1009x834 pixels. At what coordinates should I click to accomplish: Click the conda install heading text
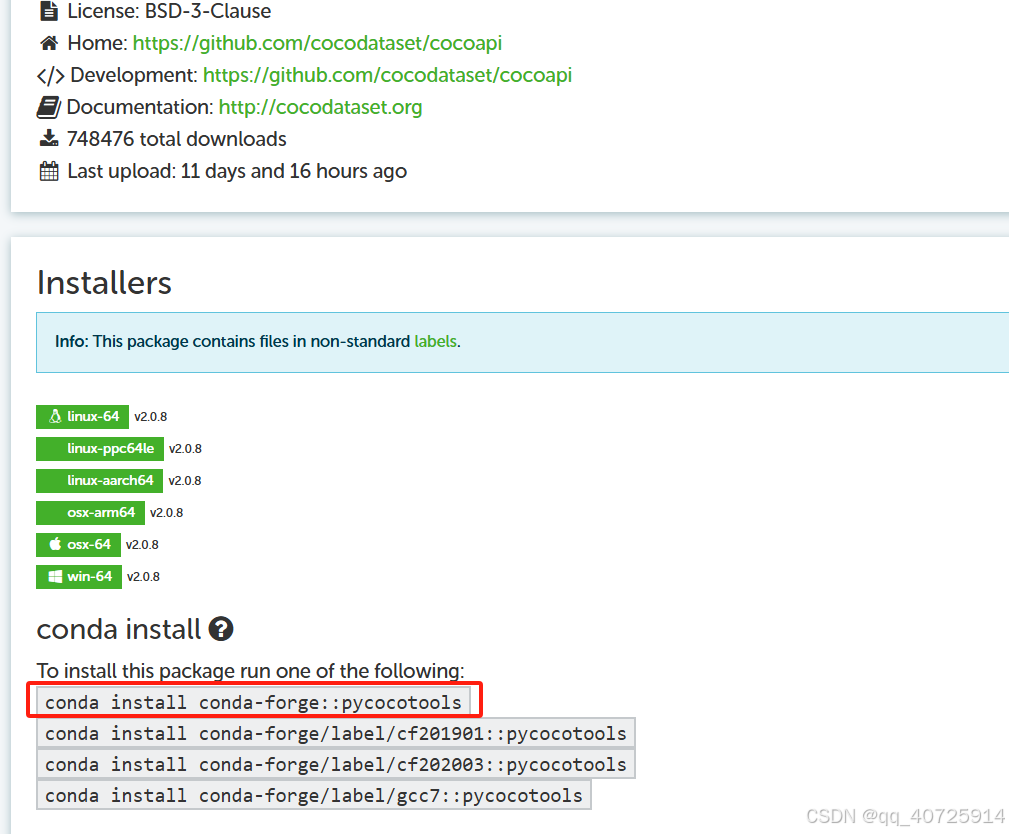pyautogui.click(x=119, y=629)
